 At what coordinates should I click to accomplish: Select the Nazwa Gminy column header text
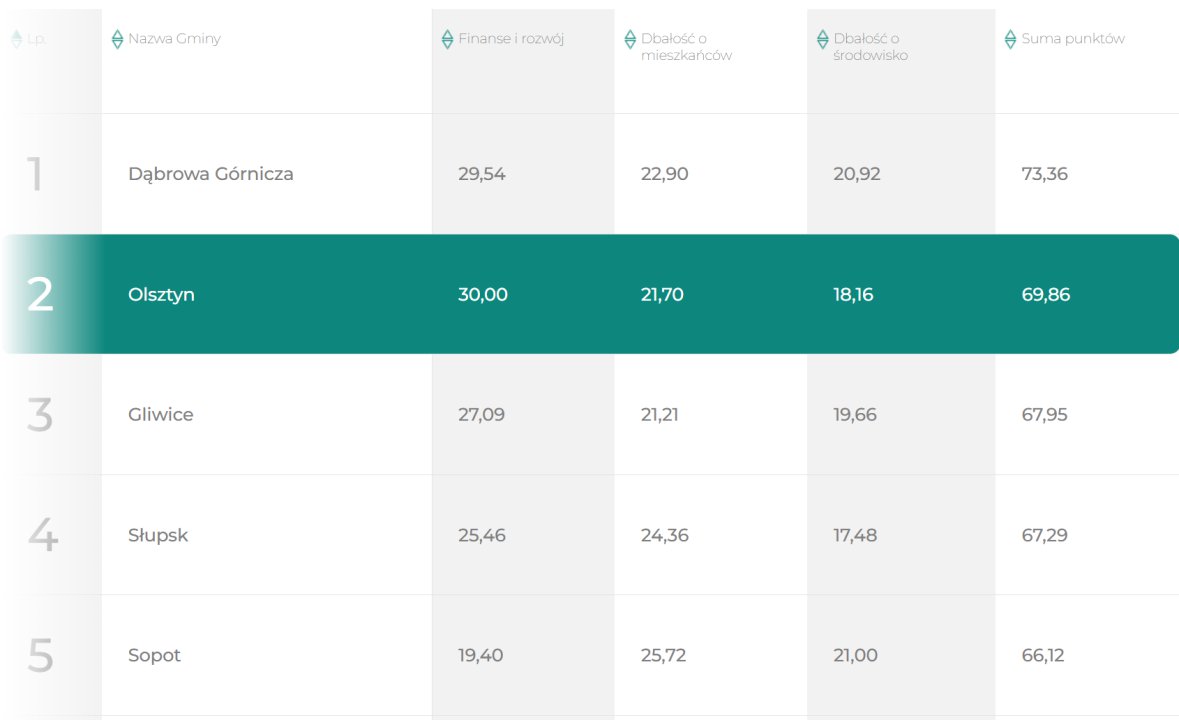click(174, 38)
